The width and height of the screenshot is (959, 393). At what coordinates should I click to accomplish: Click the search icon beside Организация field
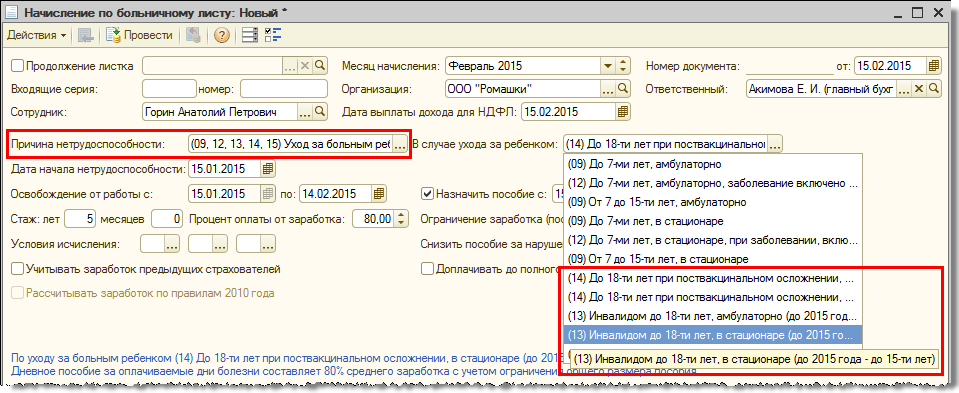pyautogui.click(x=623, y=89)
